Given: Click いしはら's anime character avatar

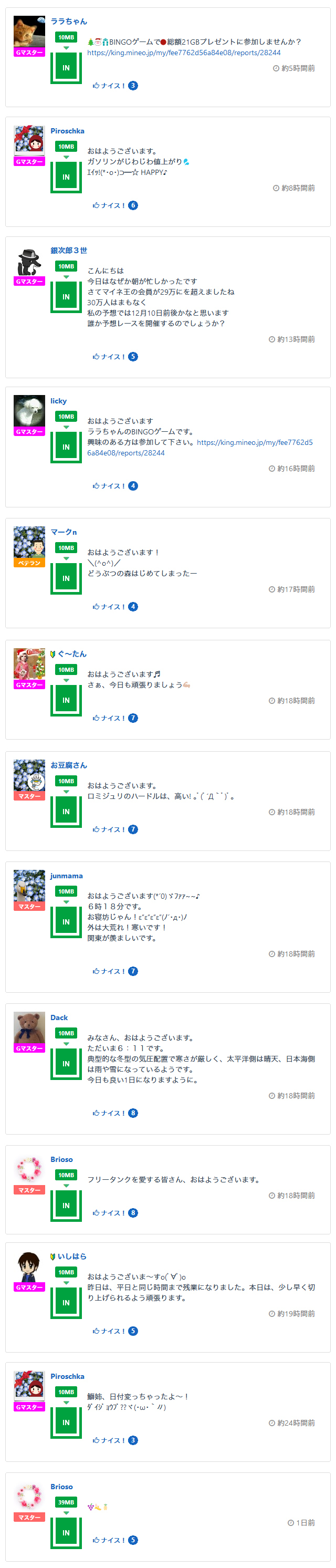Looking at the screenshot, I should point(29,1266).
